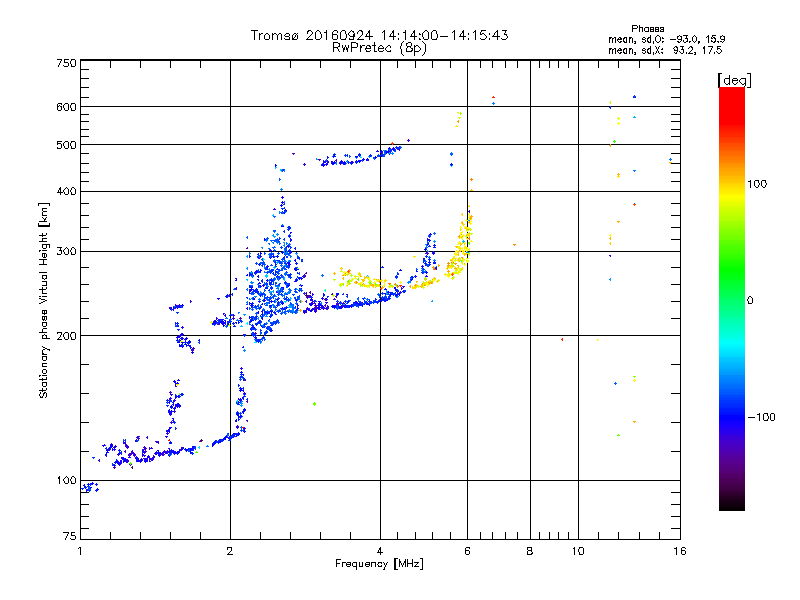Click the y-axis tick label '200'

[67, 336]
